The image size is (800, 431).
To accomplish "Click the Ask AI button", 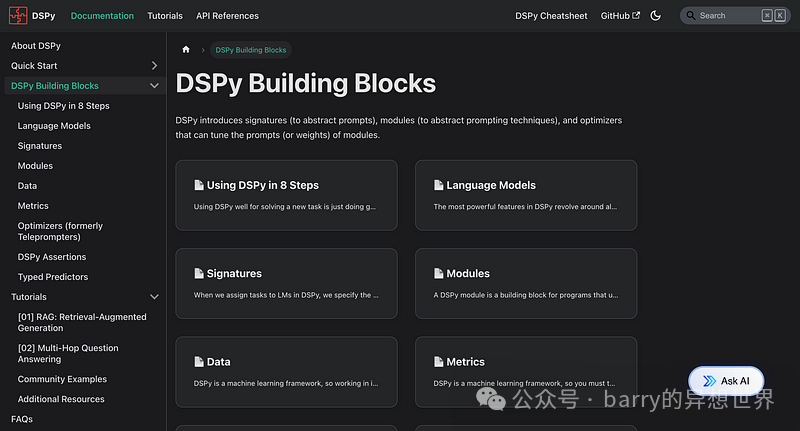I will coord(726,381).
